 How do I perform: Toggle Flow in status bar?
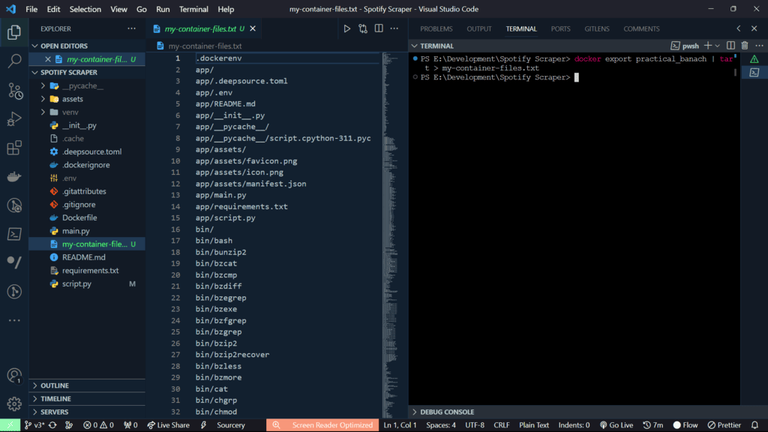tap(685, 425)
